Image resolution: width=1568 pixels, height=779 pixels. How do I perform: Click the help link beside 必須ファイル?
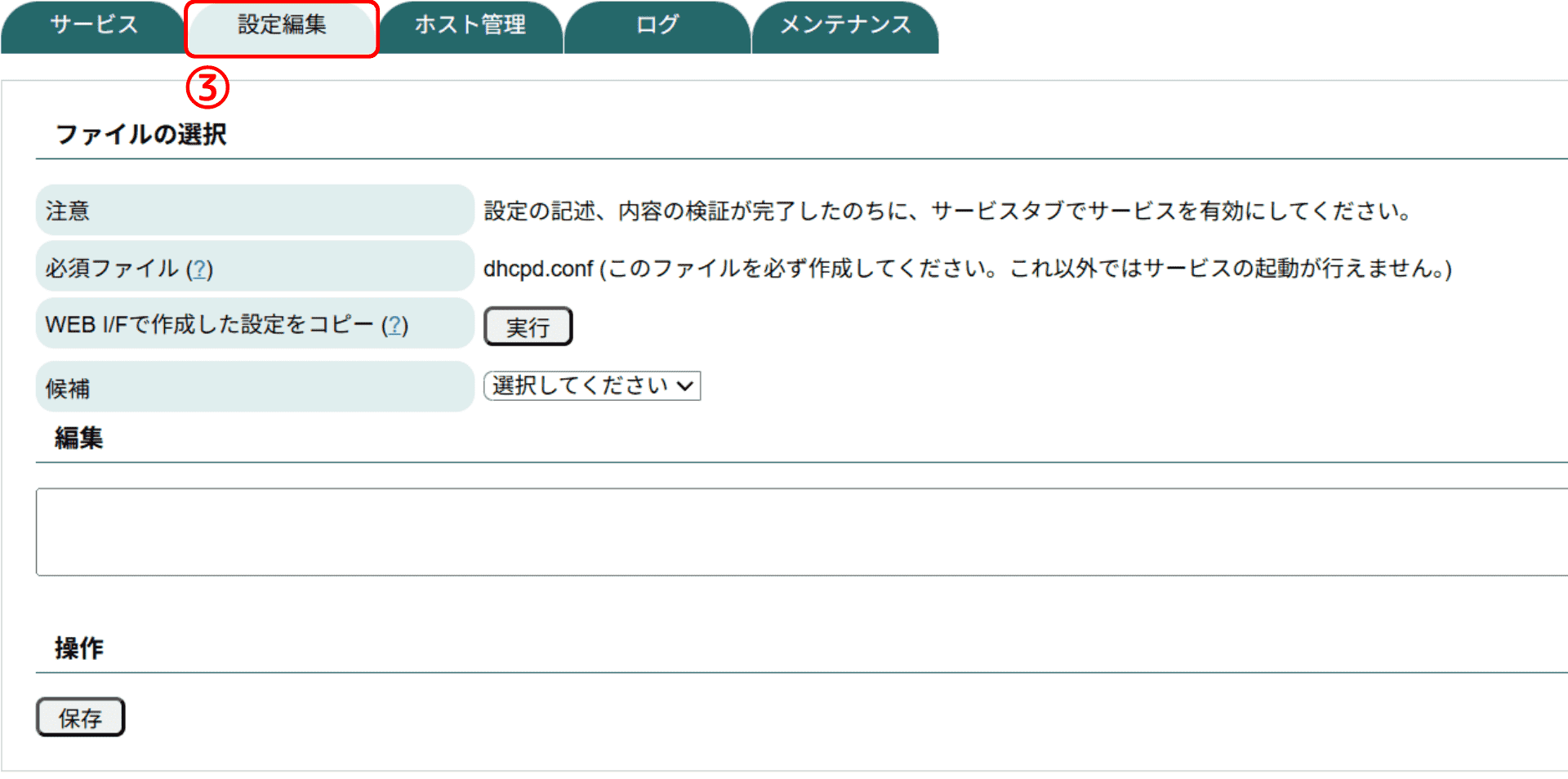(199, 269)
